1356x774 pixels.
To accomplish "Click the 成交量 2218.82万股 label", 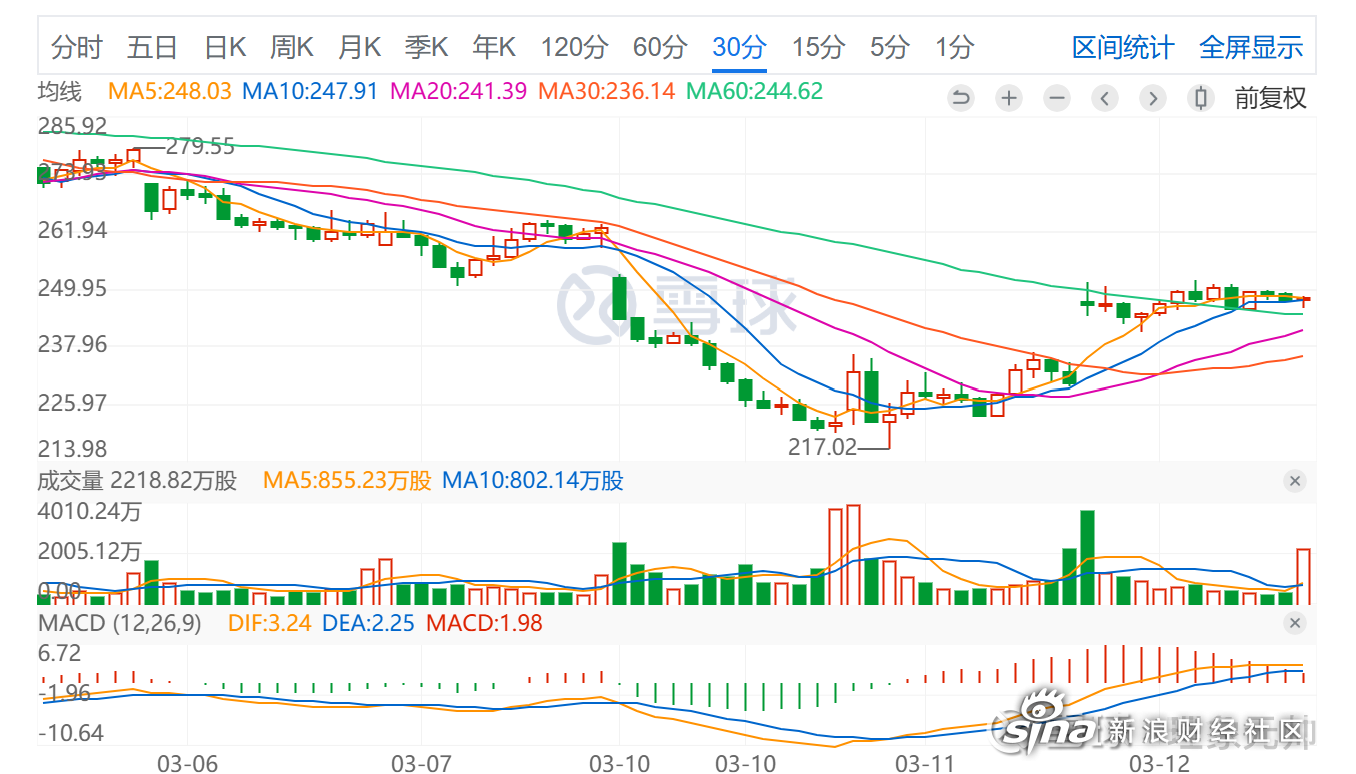I will (x=137, y=481).
